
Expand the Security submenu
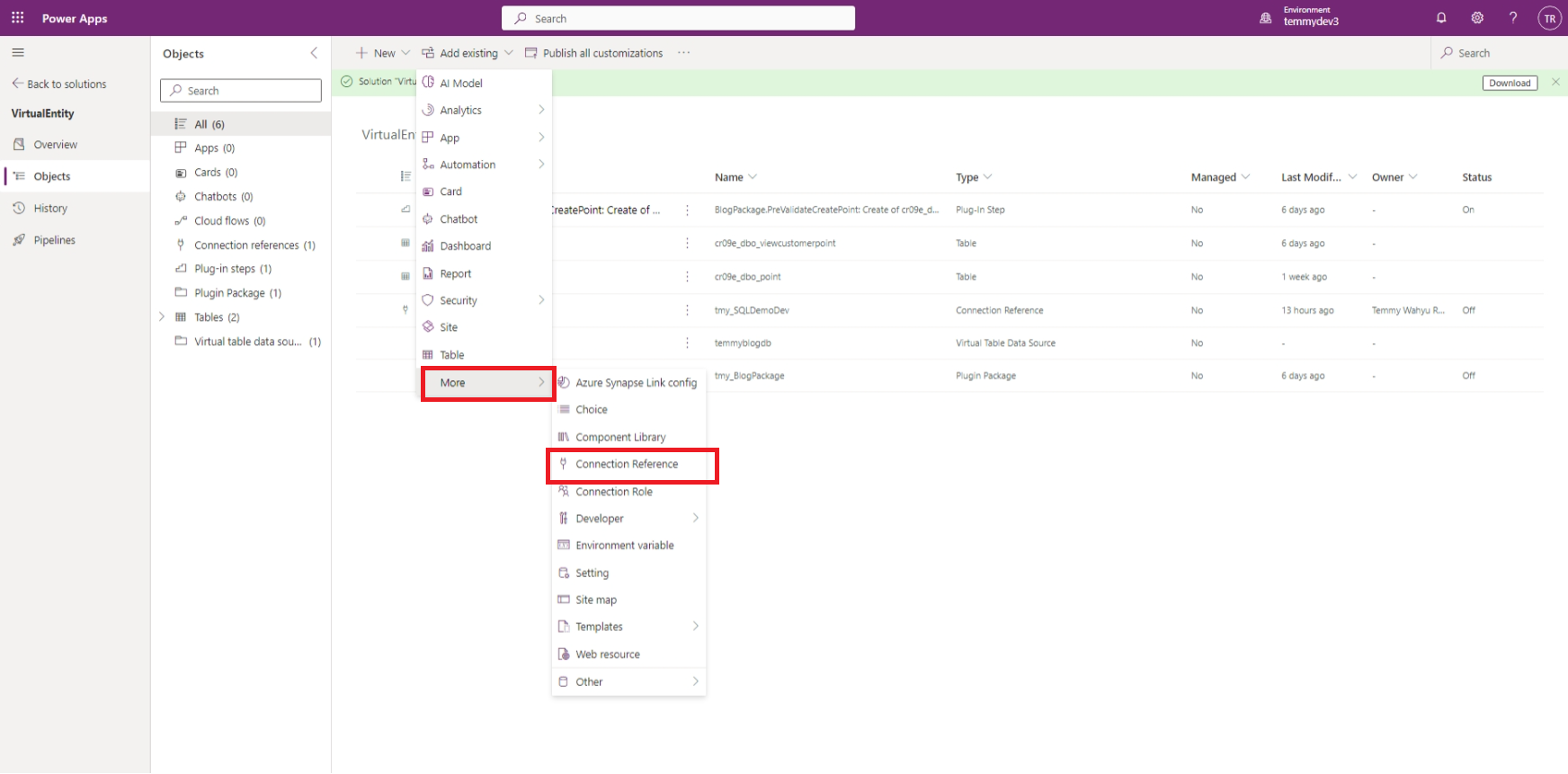click(x=485, y=300)
